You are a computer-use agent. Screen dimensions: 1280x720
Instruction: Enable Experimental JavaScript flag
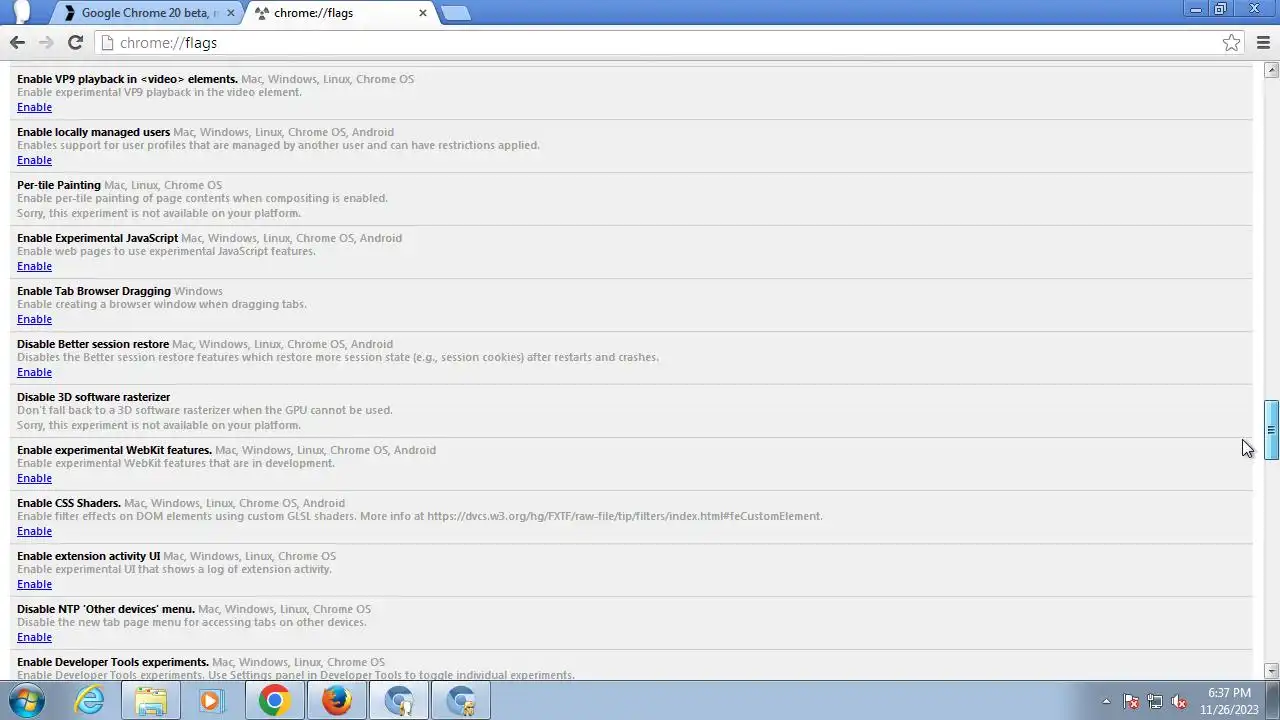(x=34, y=266)
